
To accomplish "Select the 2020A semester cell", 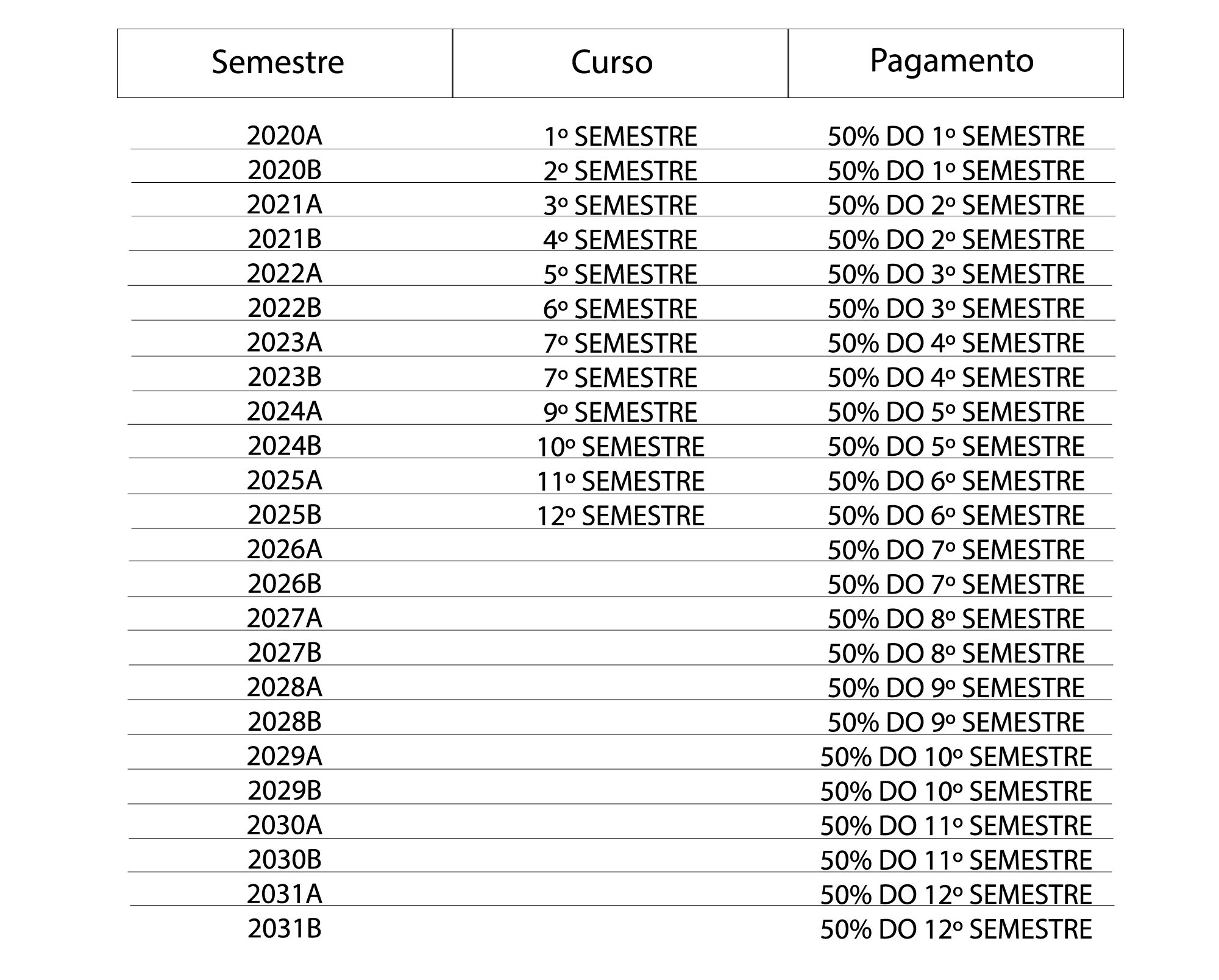I will click(285, 135).
